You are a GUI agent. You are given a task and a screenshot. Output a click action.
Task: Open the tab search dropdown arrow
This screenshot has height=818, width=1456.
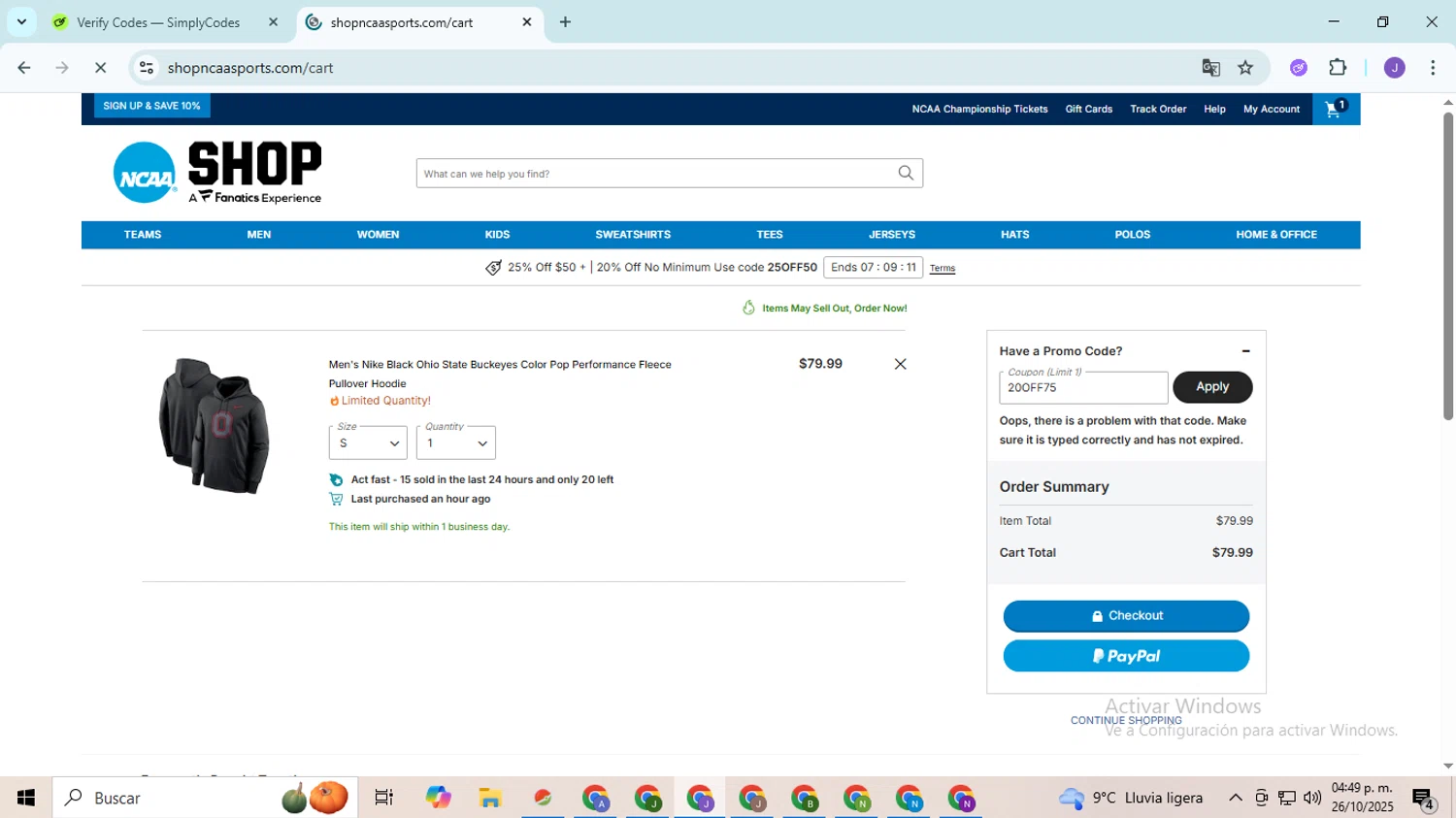click(x=21, y=22)
